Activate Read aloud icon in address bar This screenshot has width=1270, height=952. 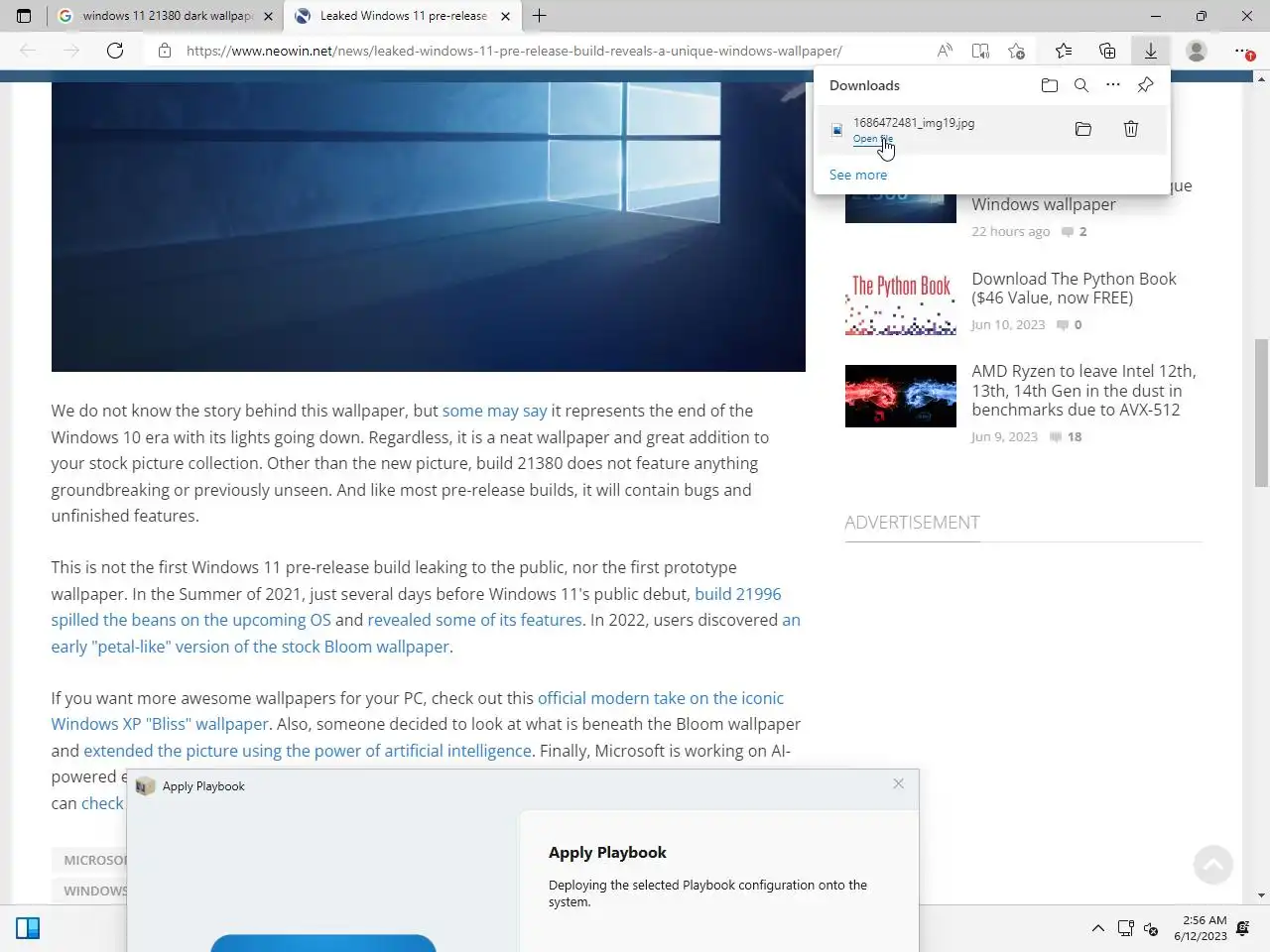tap(945, 51)
